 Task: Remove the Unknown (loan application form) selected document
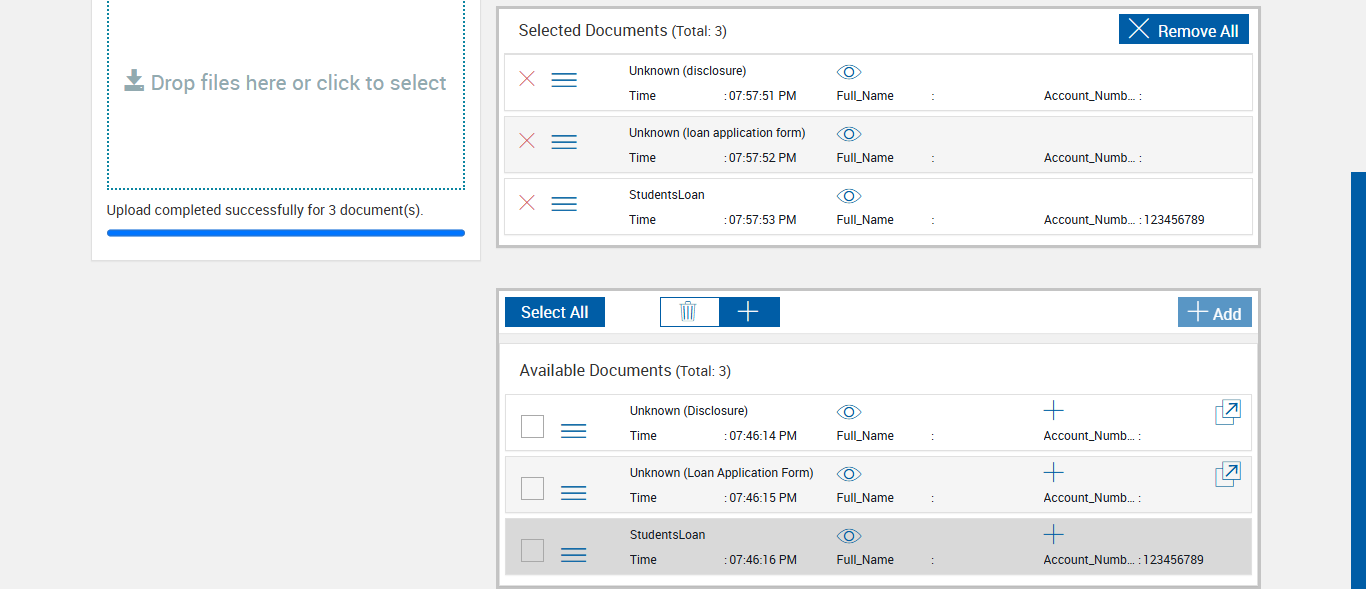(527, 141)
